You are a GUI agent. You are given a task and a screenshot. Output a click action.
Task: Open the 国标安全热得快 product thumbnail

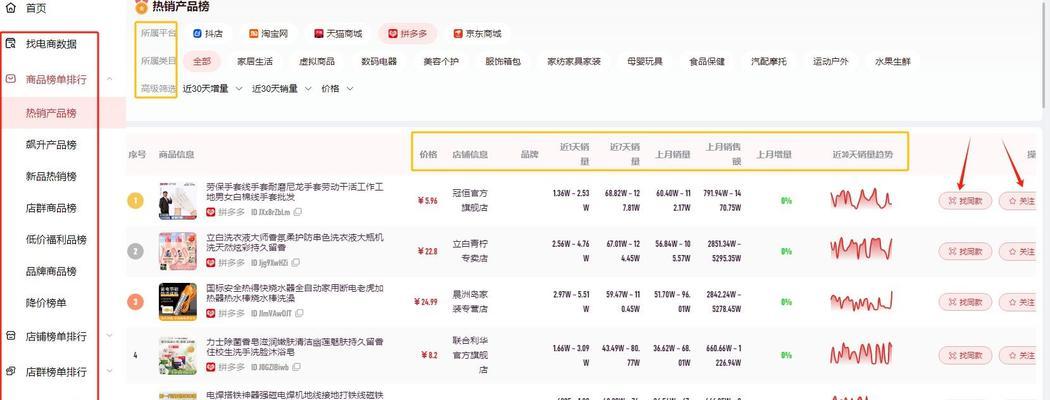pos(177,302)
